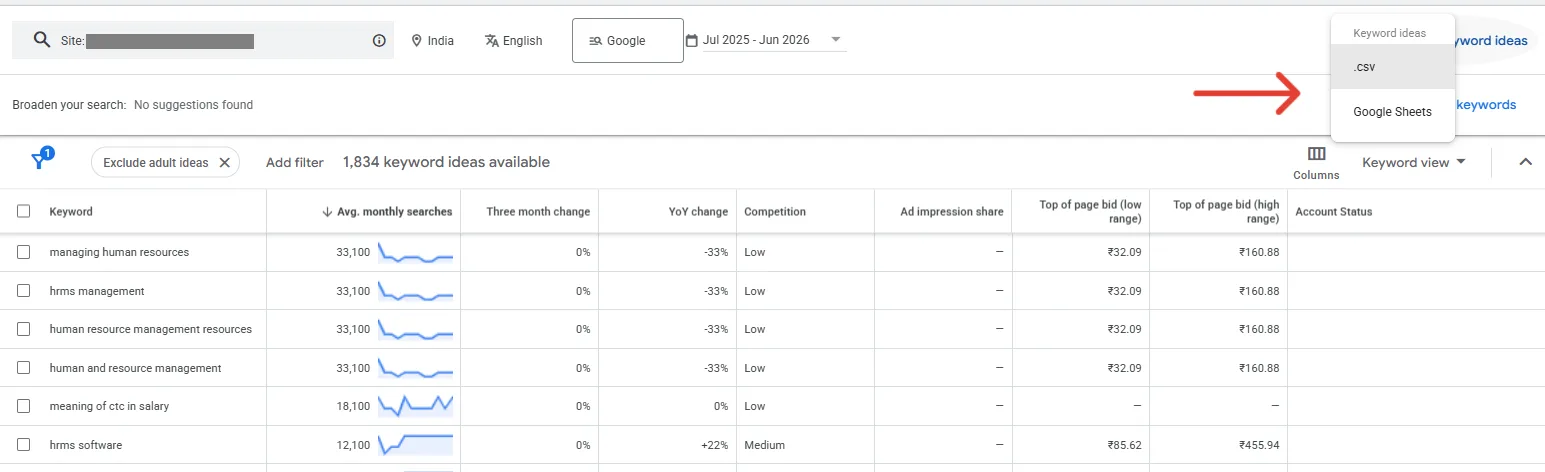Open the Columns icon
1545x472 pixels.
pyautogui.click(x=1316, y=154)
